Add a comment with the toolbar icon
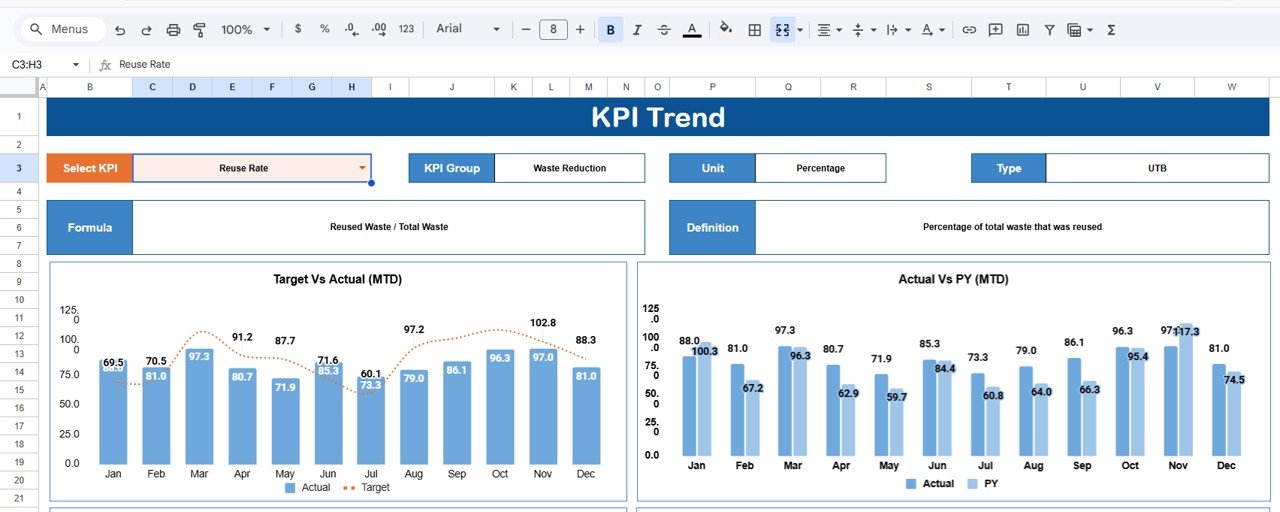This screenshot has width=1280, height=512. [995, 30]
